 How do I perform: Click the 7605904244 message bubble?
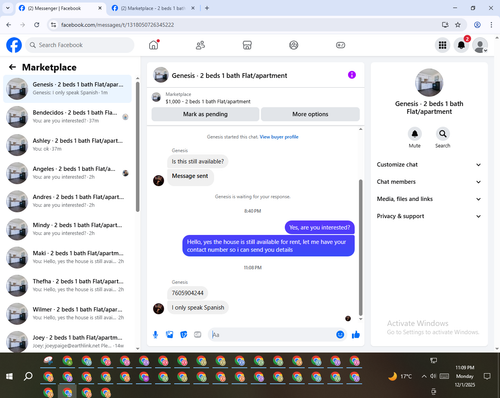[188, 293]
